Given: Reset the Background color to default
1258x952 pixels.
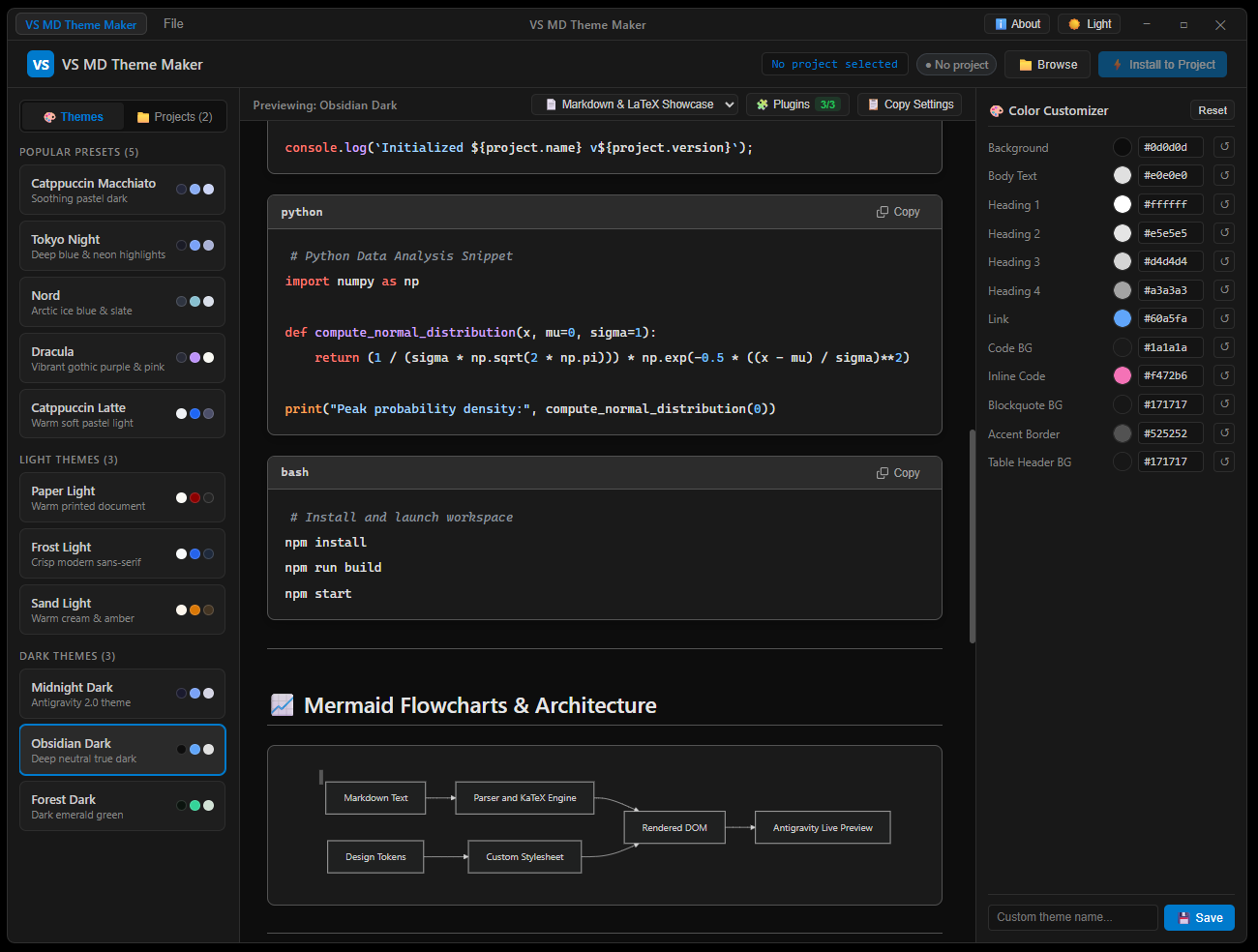Looking at the screenshot, I should click(1224, 147).
